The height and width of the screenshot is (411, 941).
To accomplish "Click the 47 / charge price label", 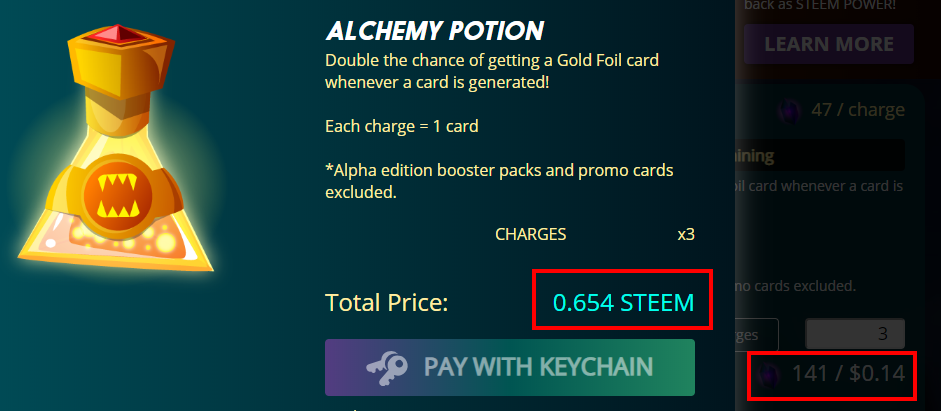I will [858, 110].
